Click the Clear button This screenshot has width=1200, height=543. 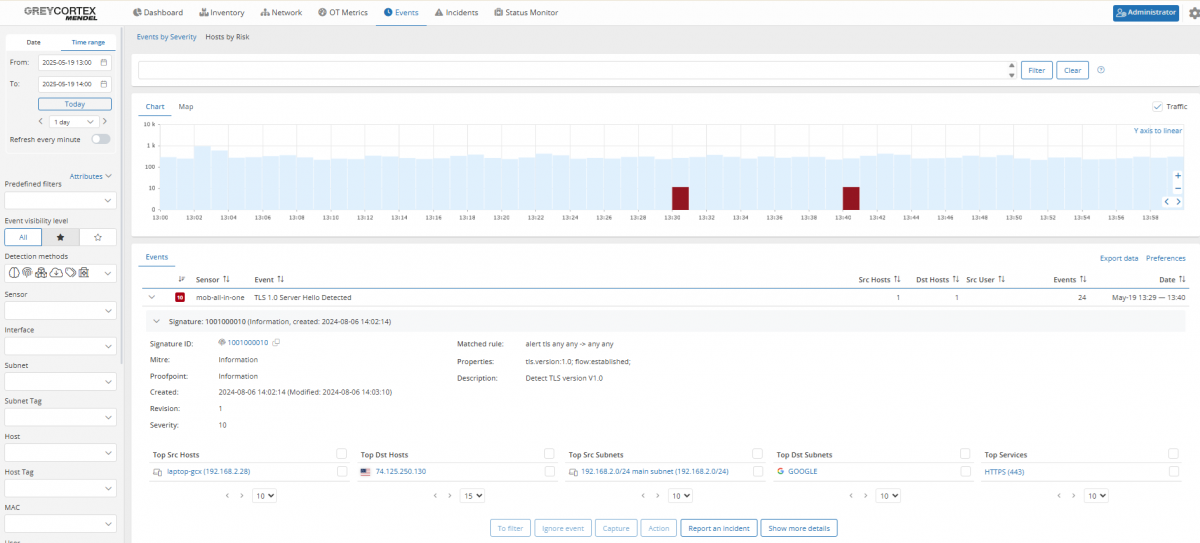click(1072, 70)
